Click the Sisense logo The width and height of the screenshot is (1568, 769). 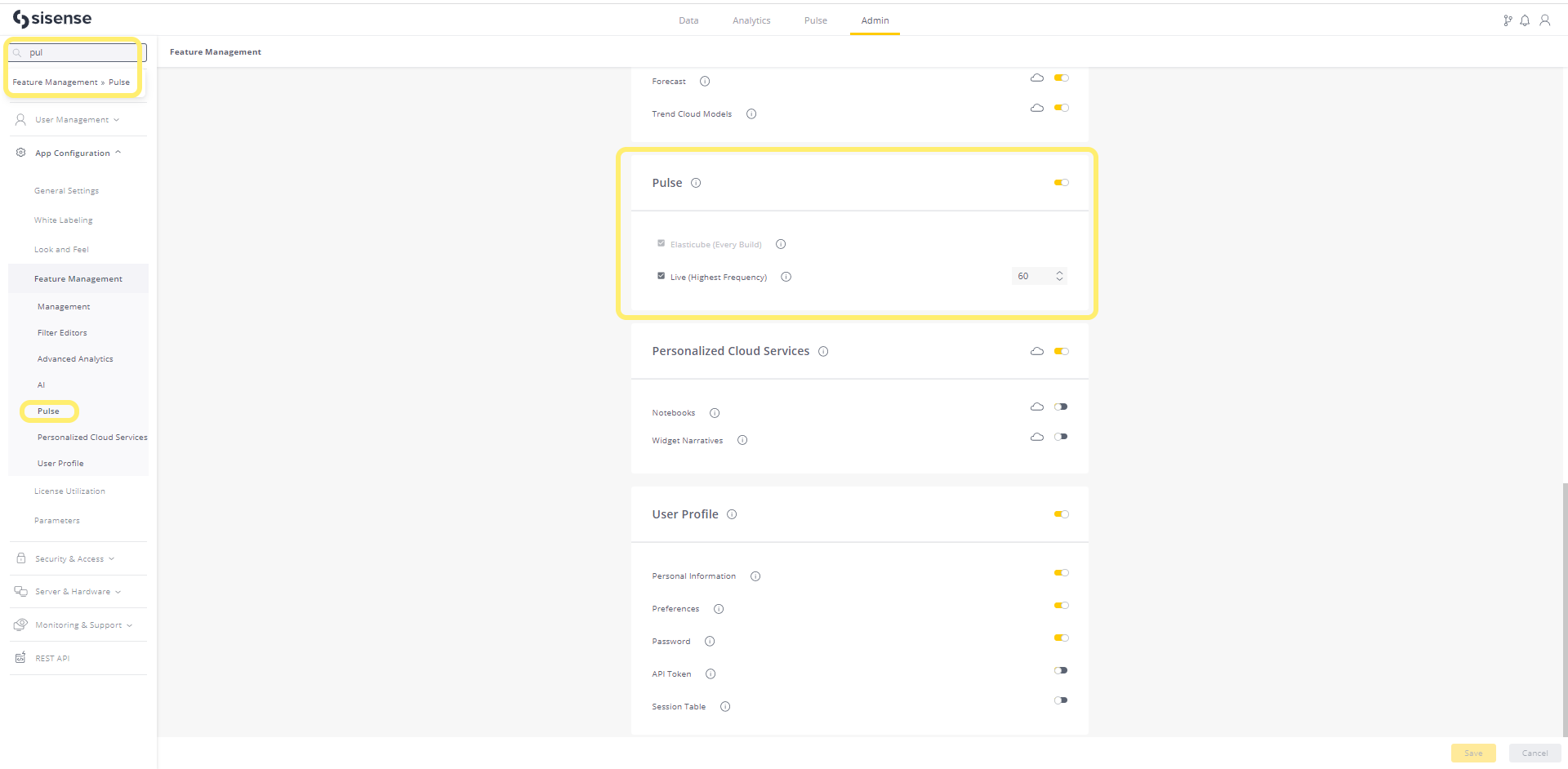(52, 19)
